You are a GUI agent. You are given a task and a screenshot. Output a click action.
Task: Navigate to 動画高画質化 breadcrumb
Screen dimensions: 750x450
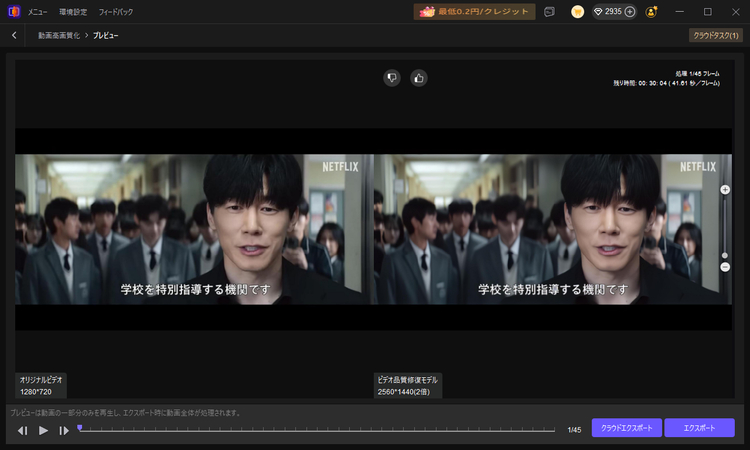tap(59, 35)
